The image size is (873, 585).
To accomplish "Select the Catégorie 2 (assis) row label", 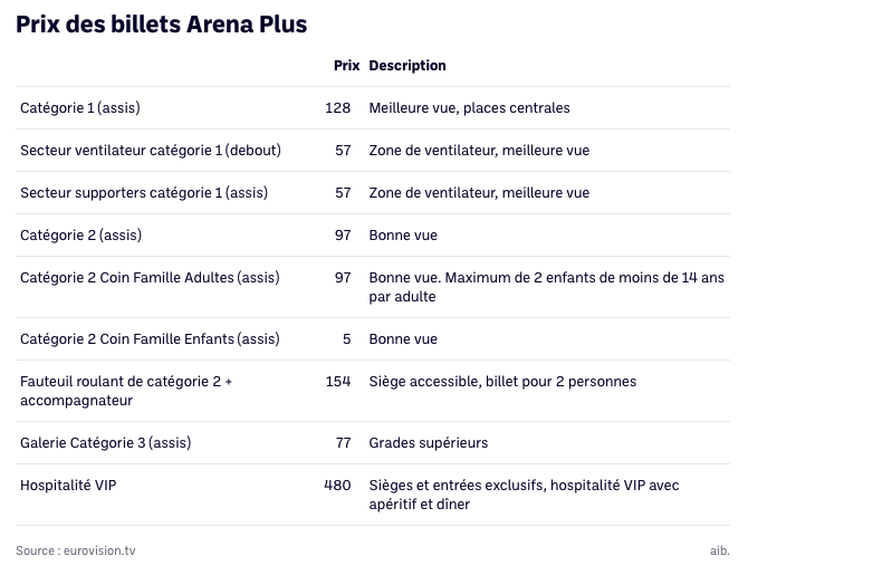I will [81, 235].
